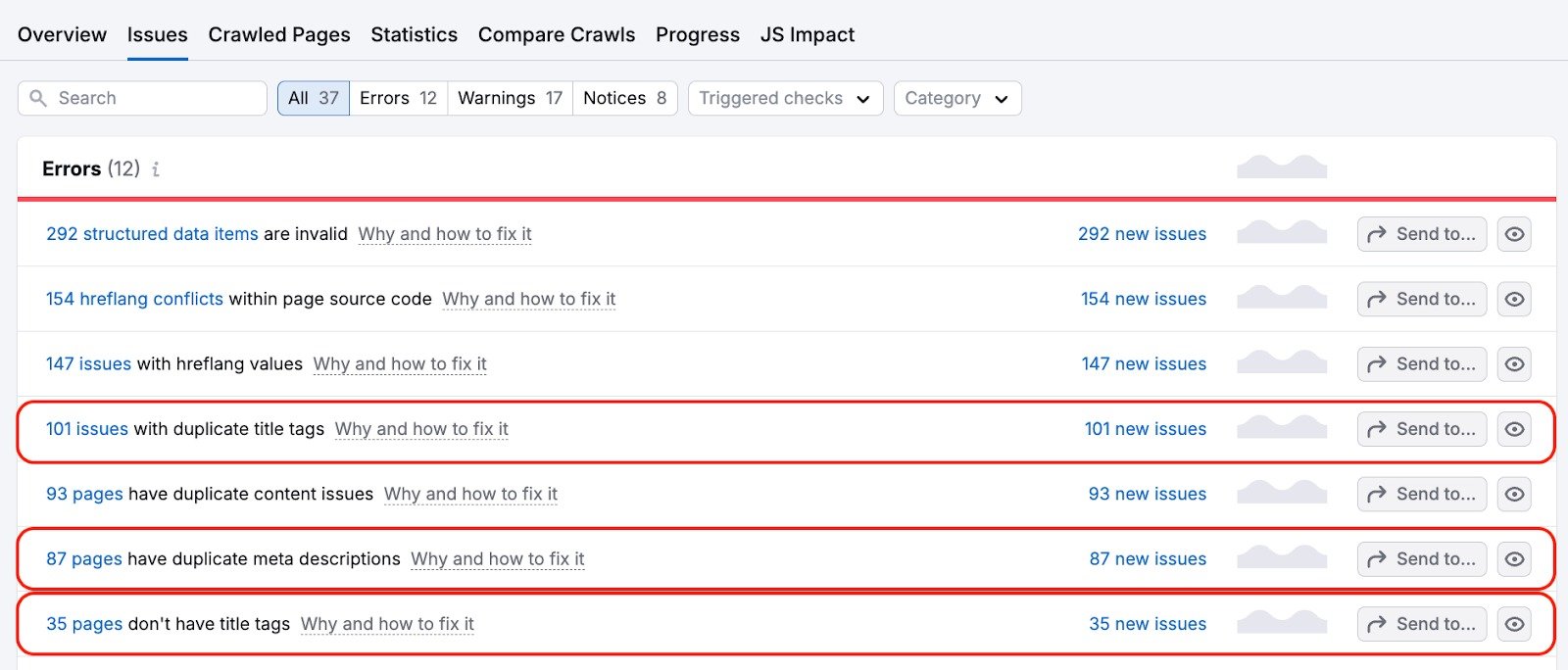Image resolution: width=1568 pixels, height=670 pixels.
Task: Send the structured data issue to a tool
Action: coord(1421,234)
